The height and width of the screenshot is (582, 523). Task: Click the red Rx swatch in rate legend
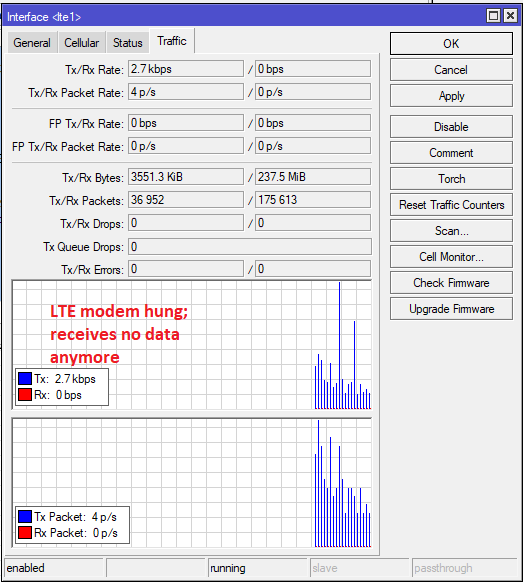coord(25,395)
